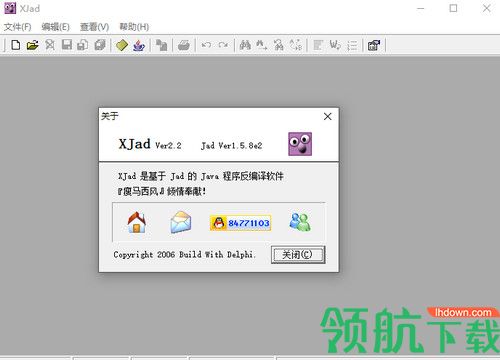Image resolution: width=500 pixels, height=360 pixels.
Task: Click the XJad Java 程序反编译软件 description line
Action: coord(201,176)
